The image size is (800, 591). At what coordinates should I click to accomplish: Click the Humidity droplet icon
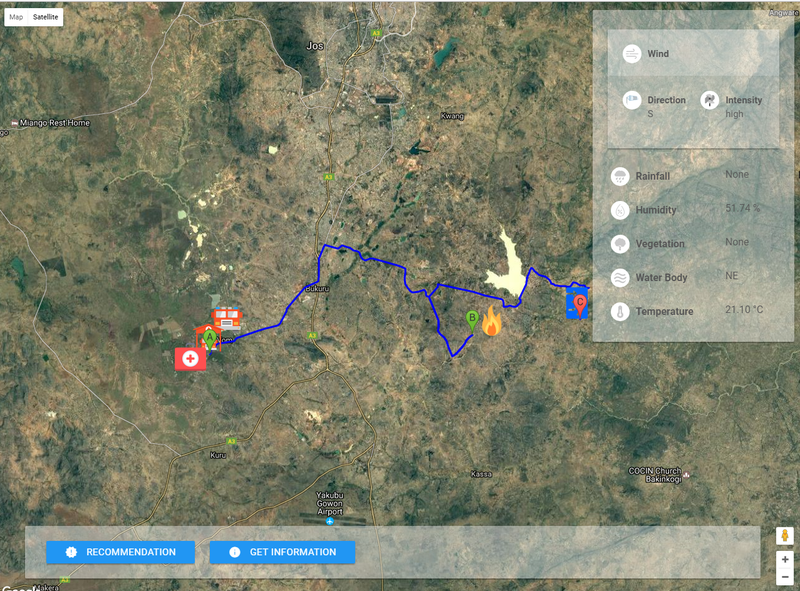(x=620, y=210)
